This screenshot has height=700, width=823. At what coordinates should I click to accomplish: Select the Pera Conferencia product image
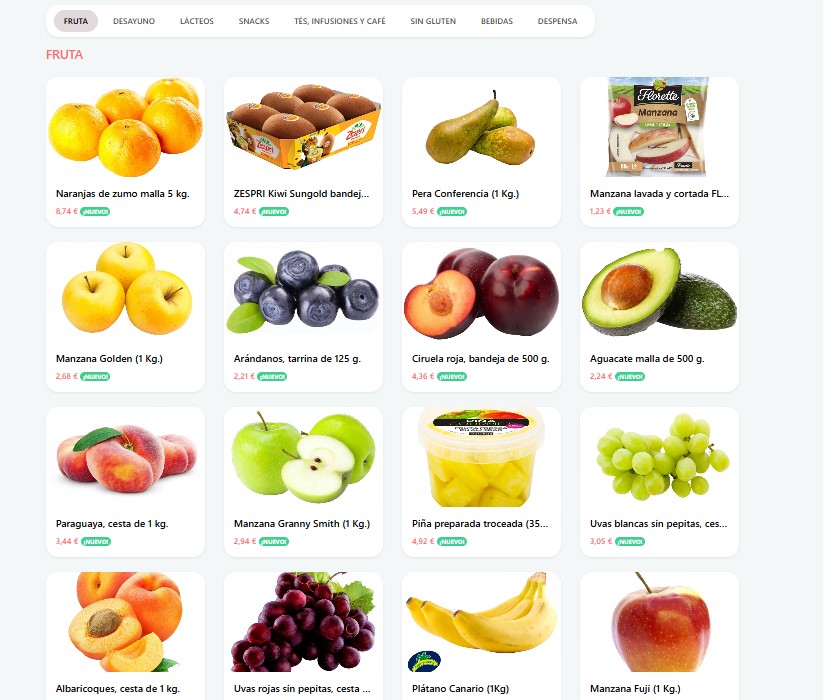coord(481,128)
